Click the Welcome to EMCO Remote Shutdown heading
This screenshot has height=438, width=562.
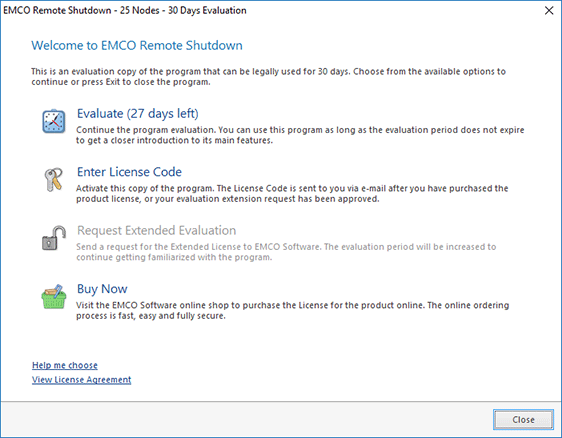[x=137, y=46]
